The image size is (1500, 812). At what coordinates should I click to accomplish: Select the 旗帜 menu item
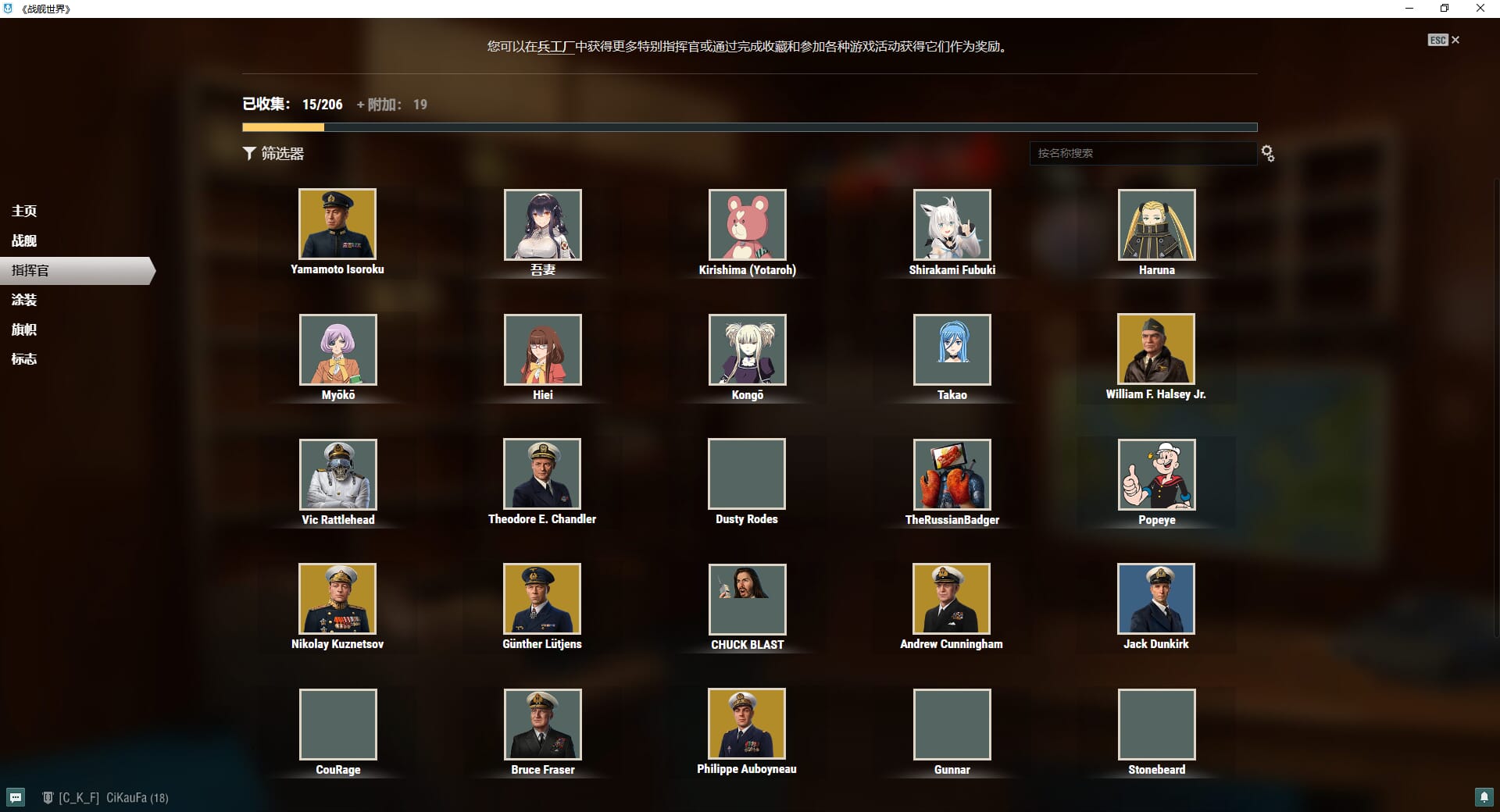24,329
